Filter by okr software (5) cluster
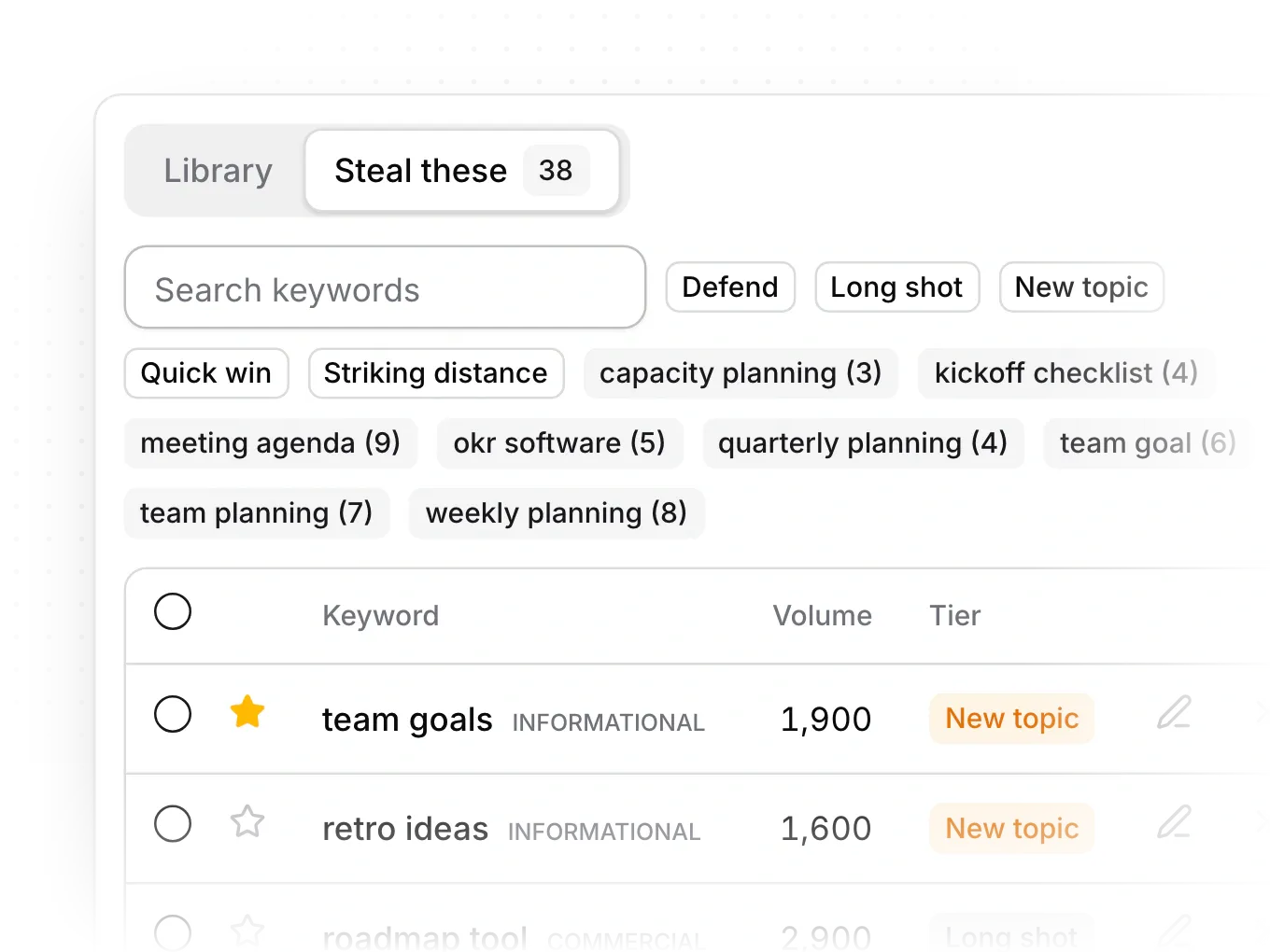Screen dimensions: 1270x952 559,443
